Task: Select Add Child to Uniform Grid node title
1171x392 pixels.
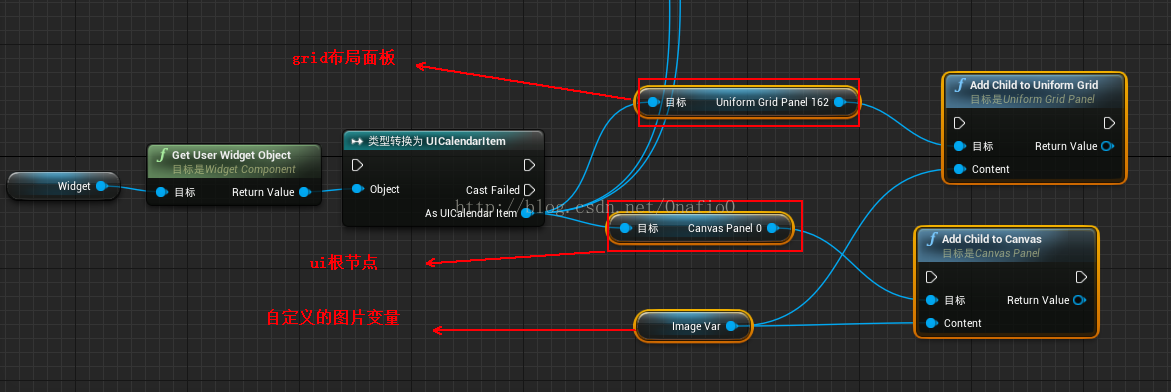Action: click(1034, 85)
